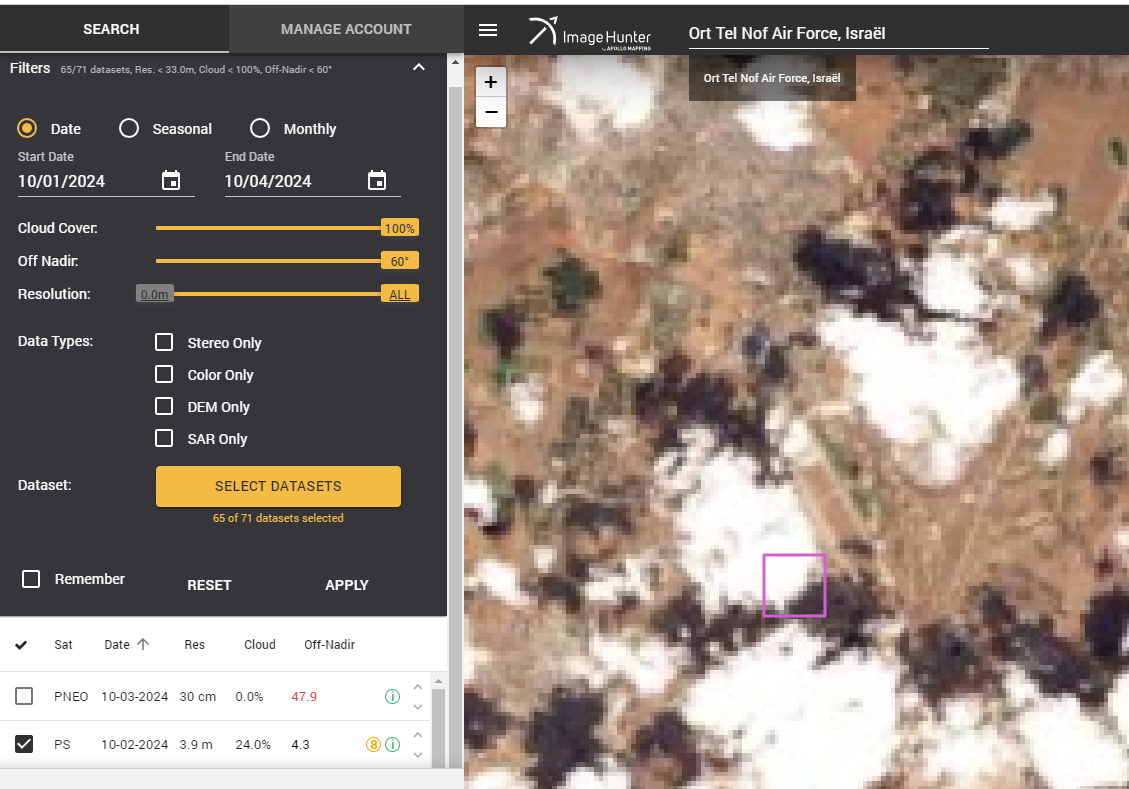Click the PS resolution value 3.9 m
This screenshot has height=789, width=1129.
(x=196, y=744)
